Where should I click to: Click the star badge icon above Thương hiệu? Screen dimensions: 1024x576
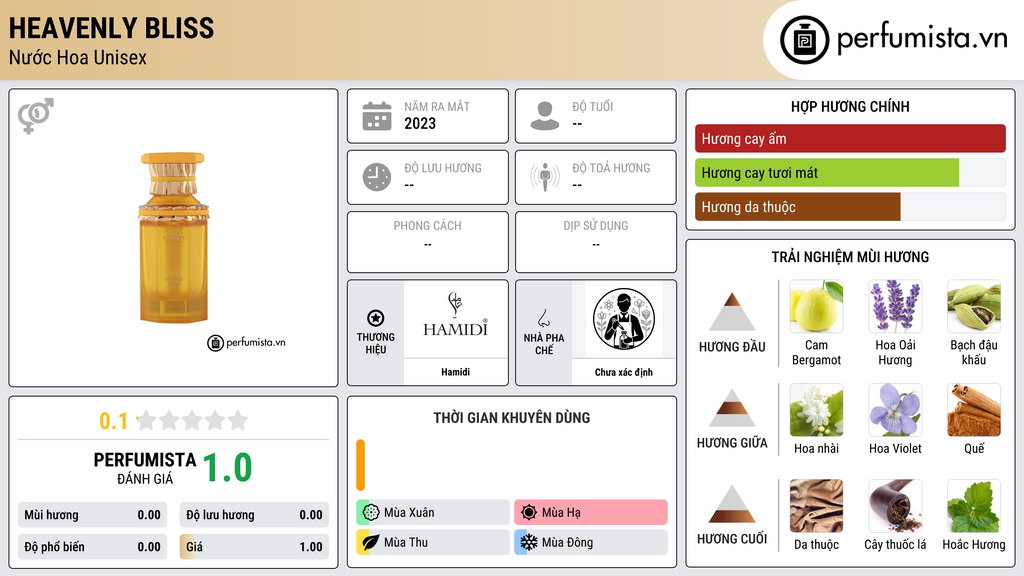tap(376, 318)
